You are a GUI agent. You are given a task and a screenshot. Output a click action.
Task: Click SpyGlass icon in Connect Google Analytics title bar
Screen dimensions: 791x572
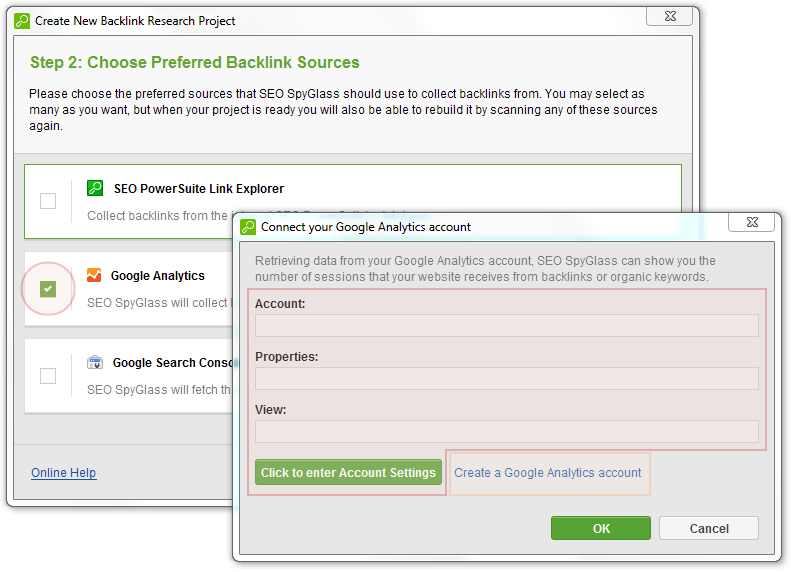pyautogui.click(x=248, y=226)
